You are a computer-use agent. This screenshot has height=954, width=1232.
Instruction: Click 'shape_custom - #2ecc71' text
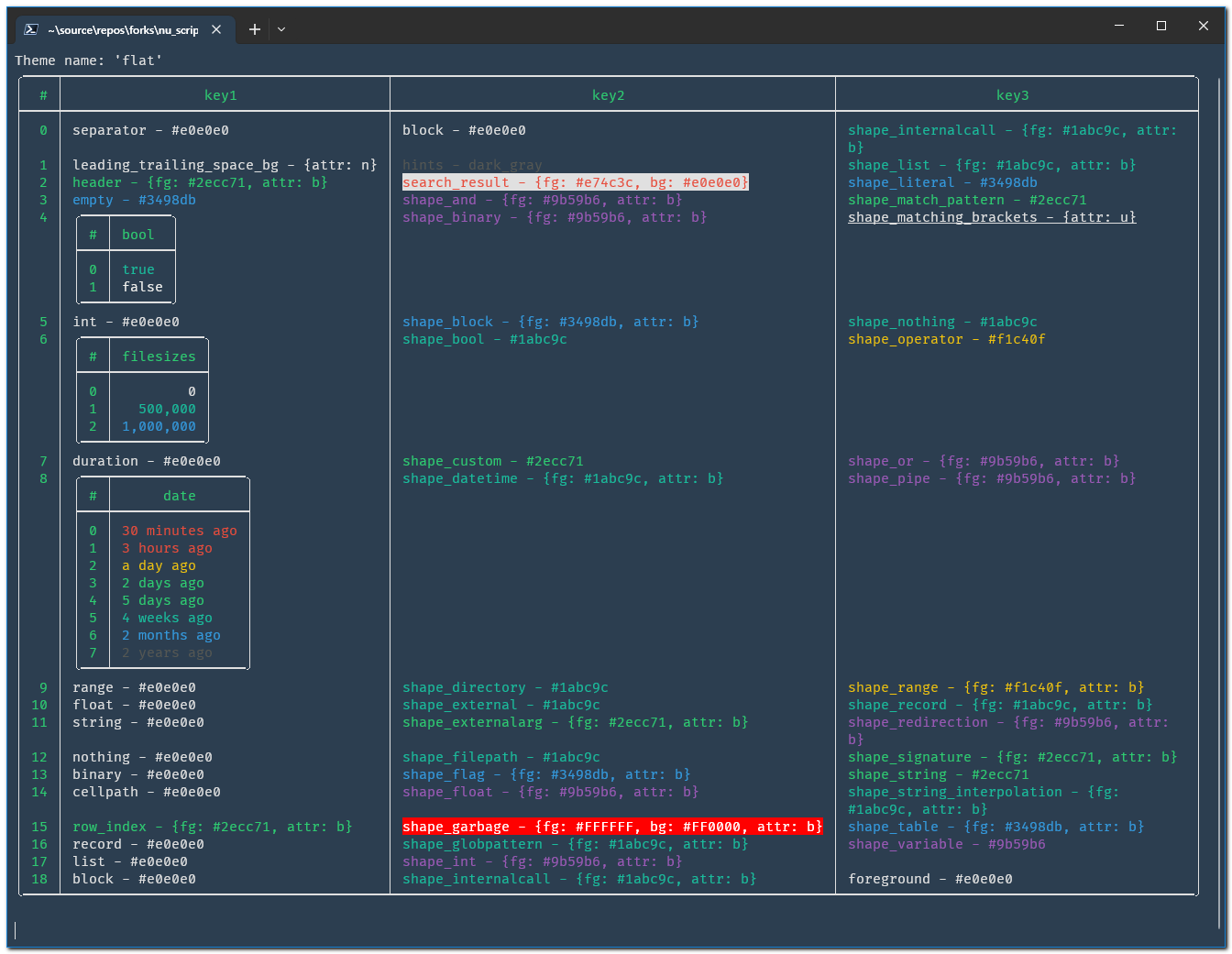(493, 461)
